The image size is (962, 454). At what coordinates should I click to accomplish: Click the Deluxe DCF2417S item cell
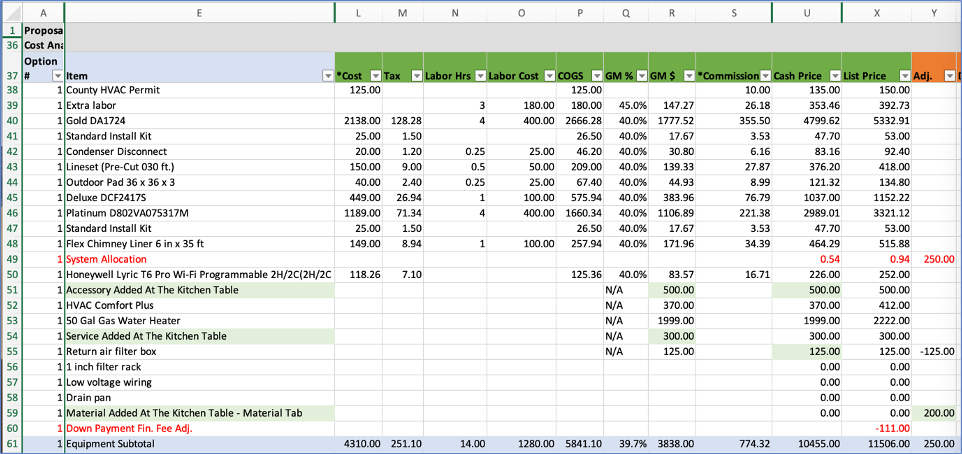pyautogui.click(x=199, y=198)
